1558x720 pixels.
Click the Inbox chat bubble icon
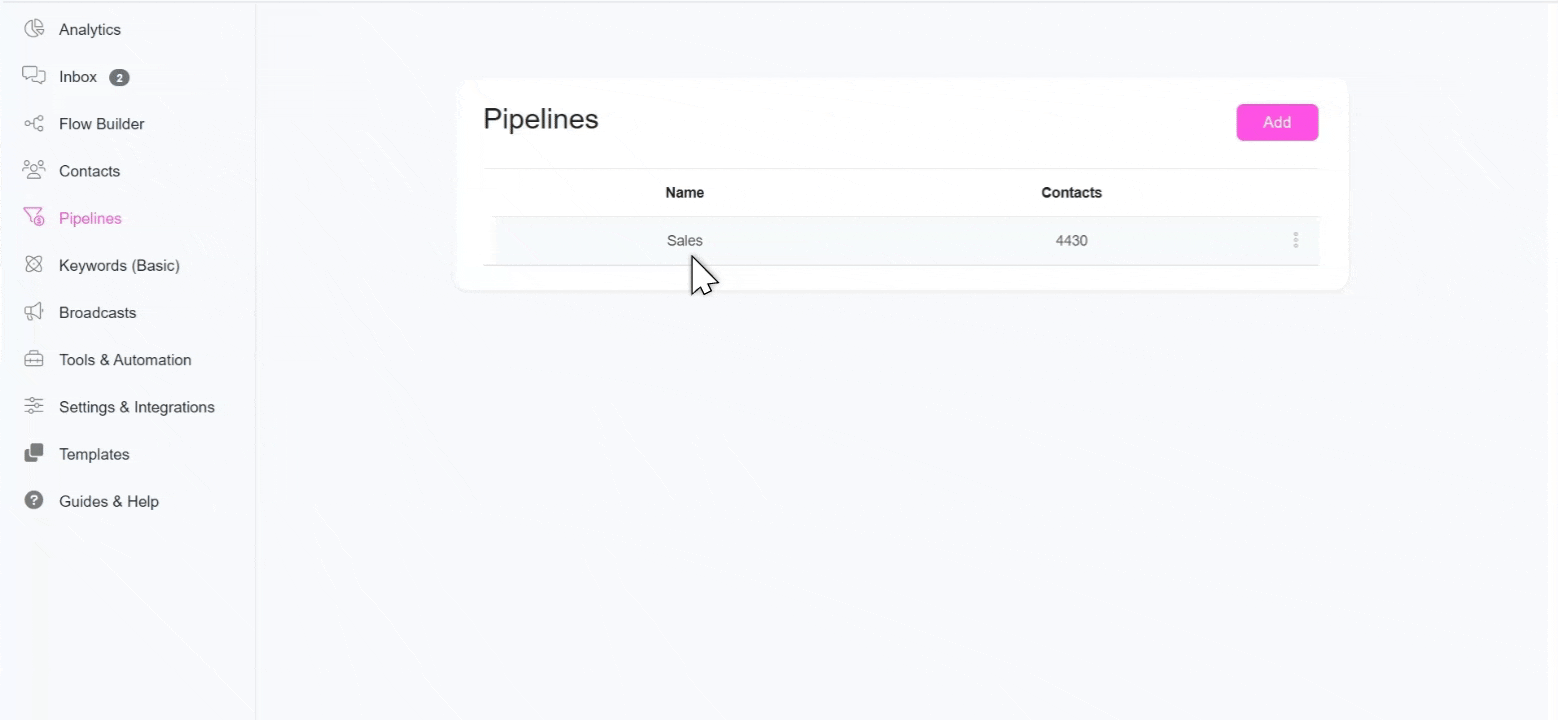[34, 76]
